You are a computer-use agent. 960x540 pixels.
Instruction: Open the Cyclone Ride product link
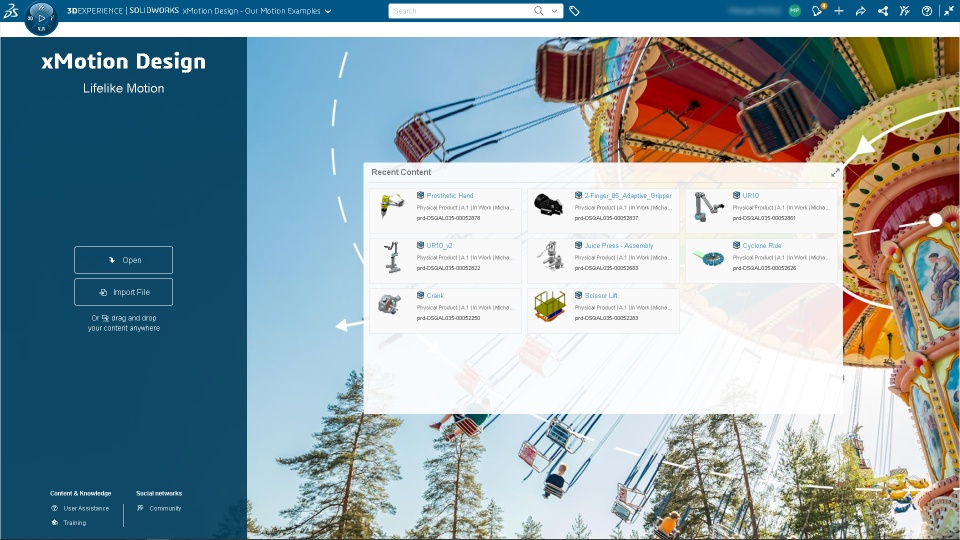coord(762,246)
